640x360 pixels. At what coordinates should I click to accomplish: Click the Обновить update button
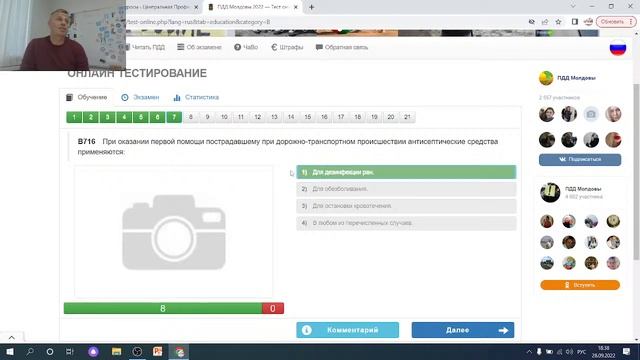click(x=616, y=22)
